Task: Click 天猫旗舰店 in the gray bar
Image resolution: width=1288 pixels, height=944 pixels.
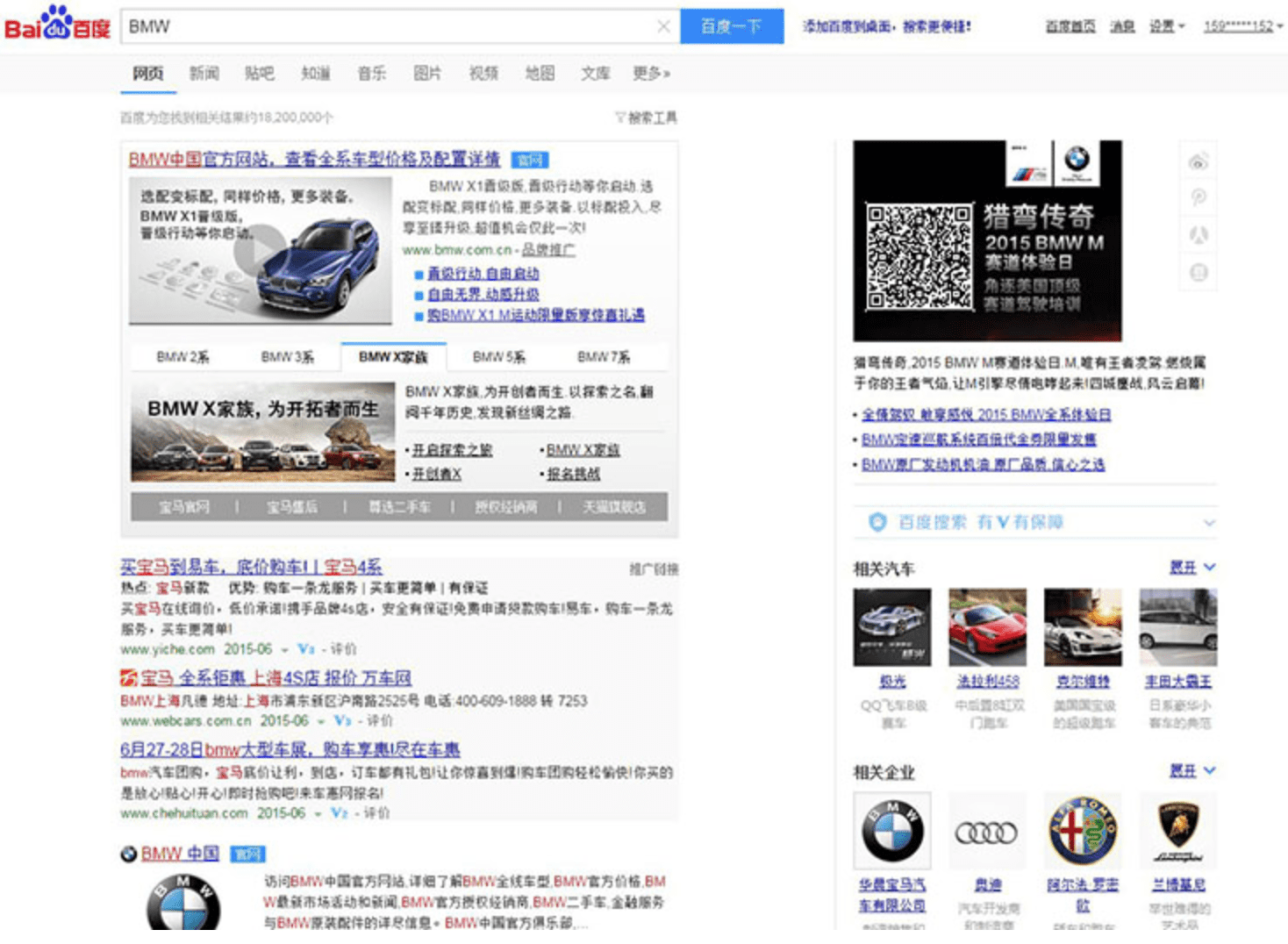Action: click(x=614, y=507)
